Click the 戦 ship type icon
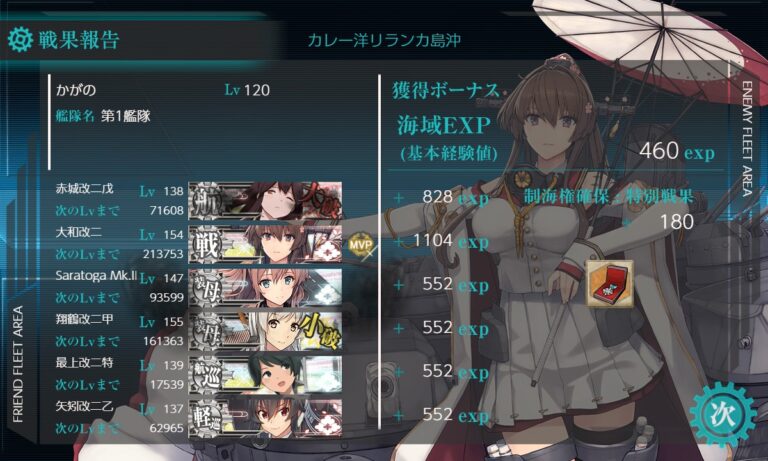This screenshot has width=768, height=461. (207, 244)
